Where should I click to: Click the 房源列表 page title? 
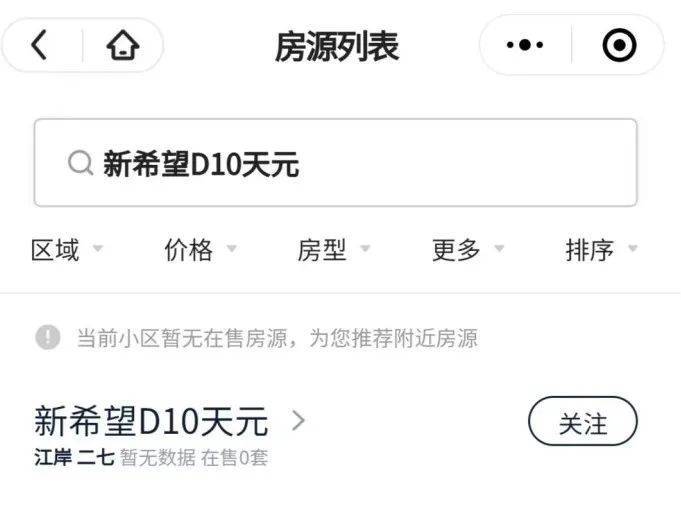[337, 46]
